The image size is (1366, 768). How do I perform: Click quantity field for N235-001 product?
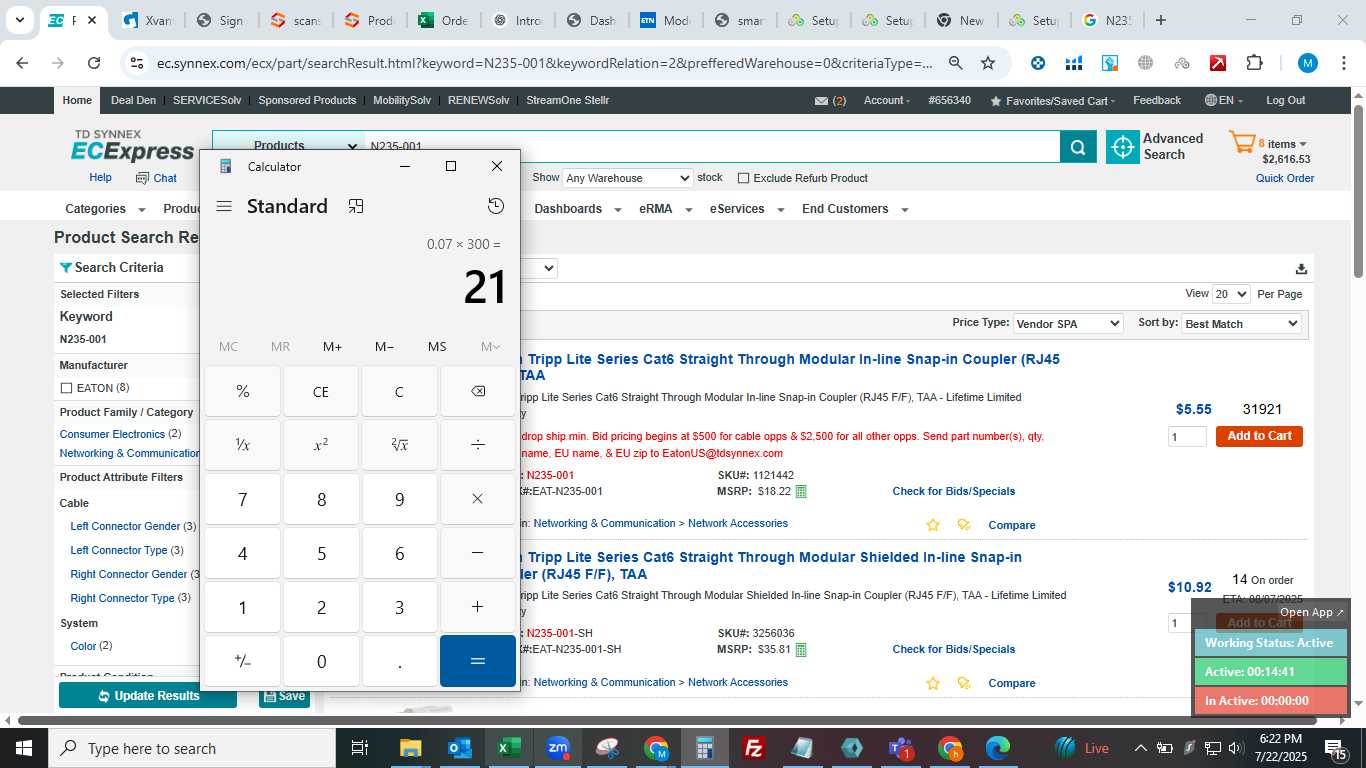[1187, 437]
